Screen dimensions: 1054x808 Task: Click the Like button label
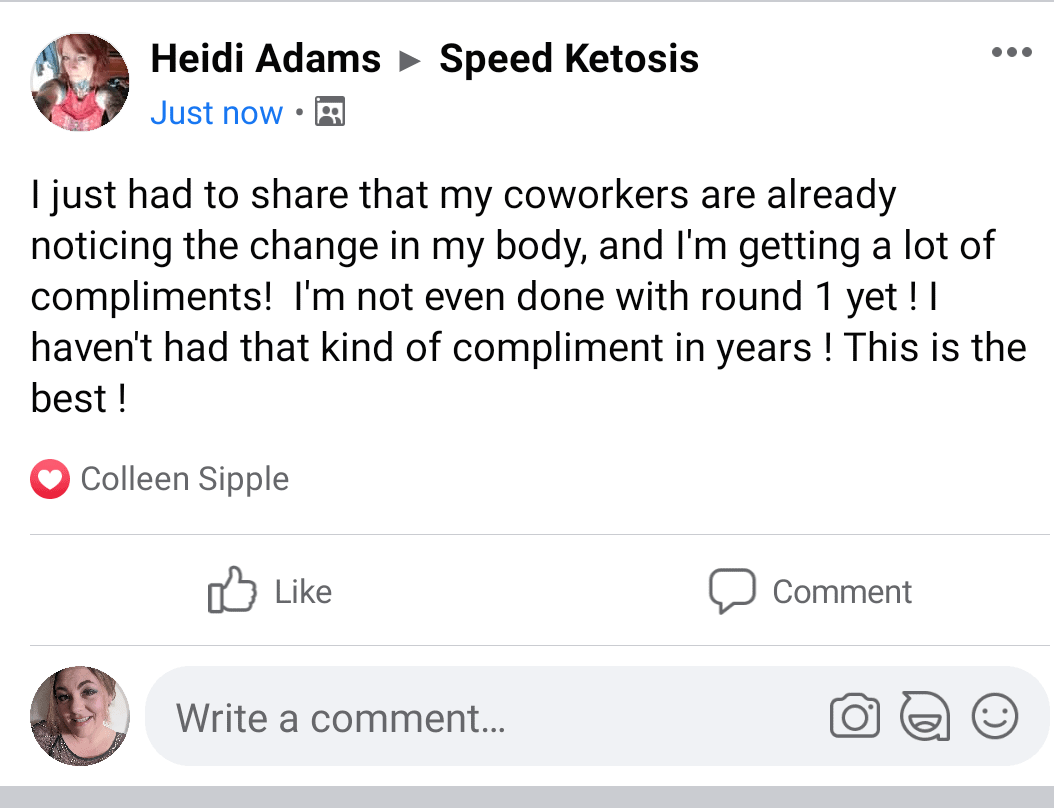tap(303, 592)
